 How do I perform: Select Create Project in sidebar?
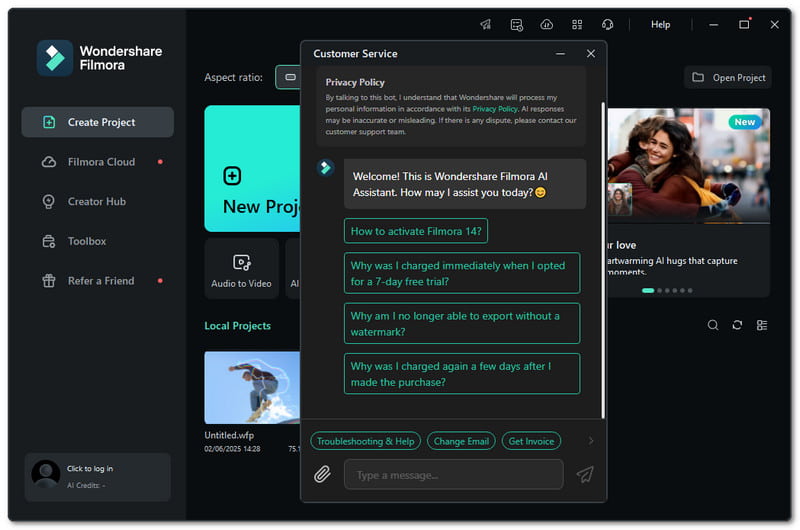click(97, 122)
